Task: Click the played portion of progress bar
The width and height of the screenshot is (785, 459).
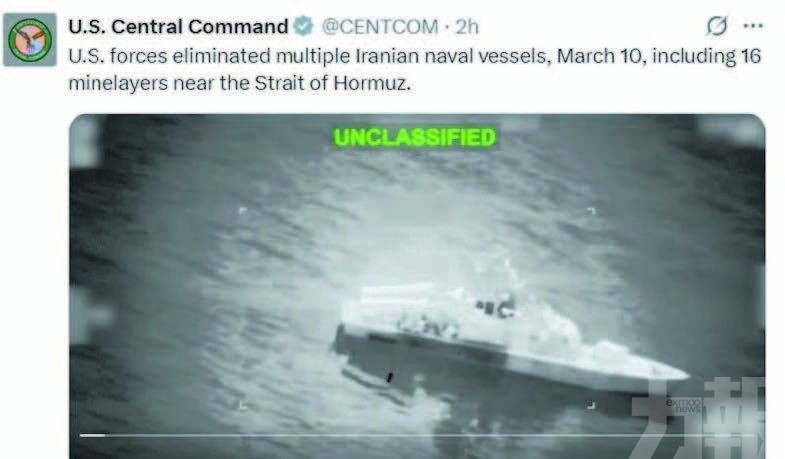Action: 93,435
